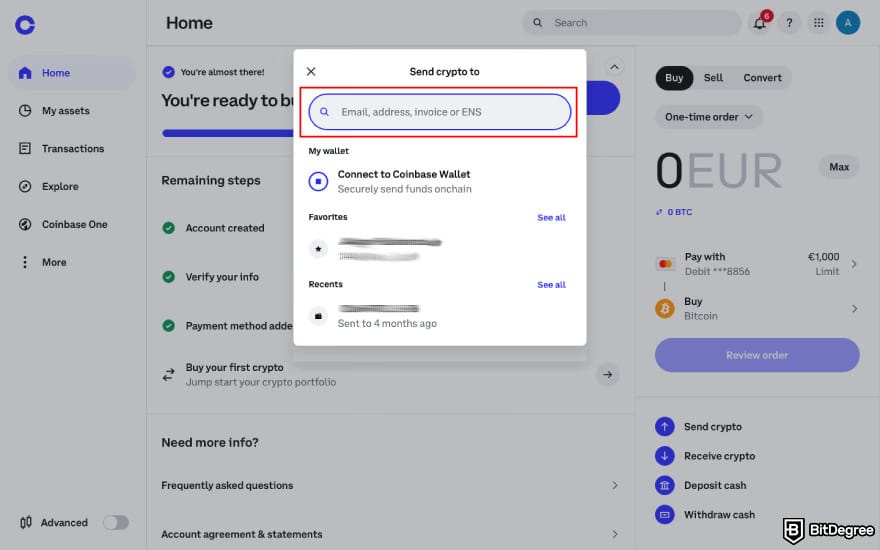Viewport: 880px width, 550px height.
Task: Click Coinbase One icon
Action: tap(25, 224)
